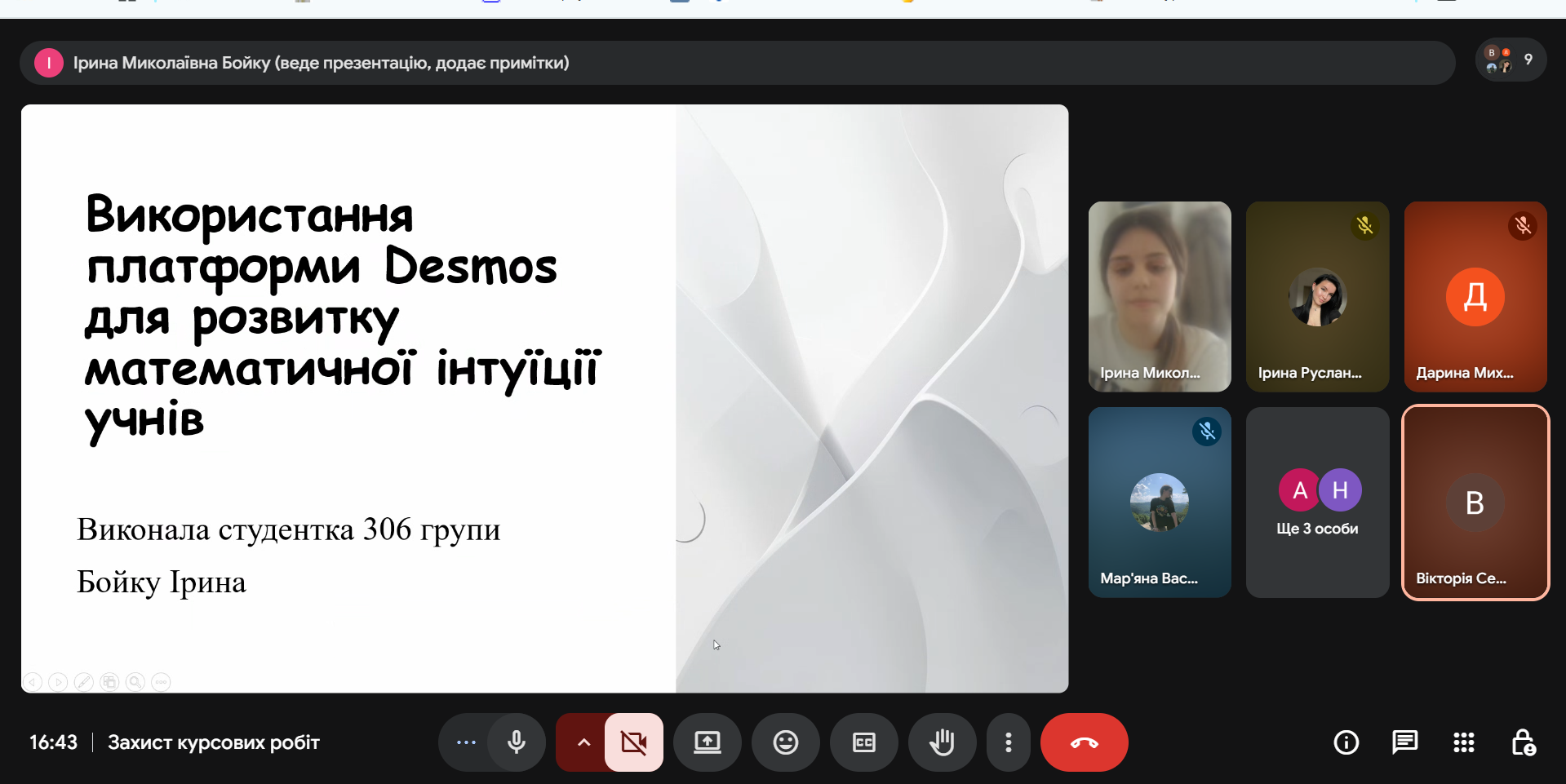Open the emoji reactions button
The width and height of the screenshot is (1566, 784).
786,742
